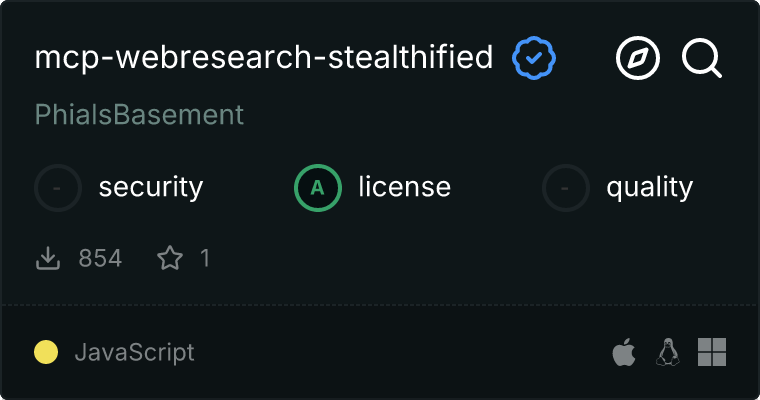
Task: Click the security grade dash badge
Action: click(x=59, y=187)
